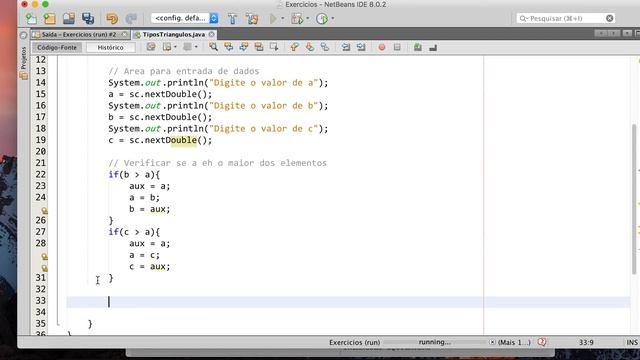Click the Comment code icon
Image resolution: width=640 pixels, height=360 pixels.
(x=418, y=47)
